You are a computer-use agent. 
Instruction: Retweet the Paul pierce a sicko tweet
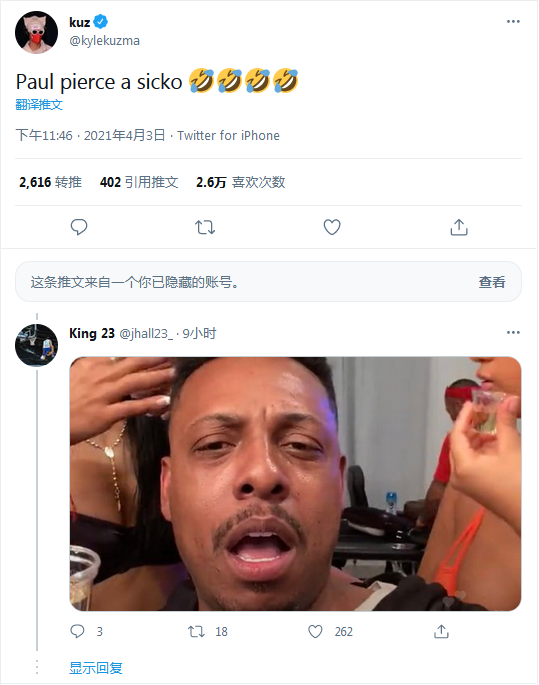[x=205, y=227]
